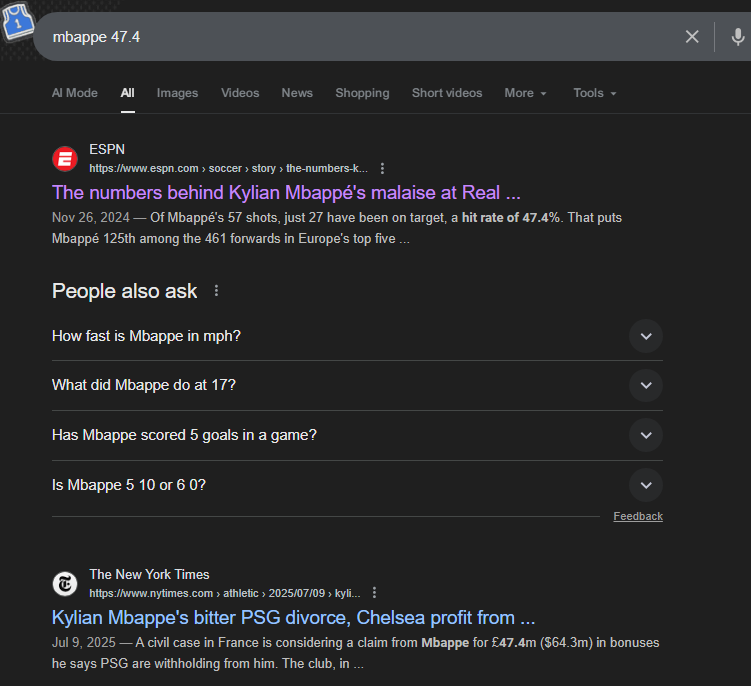Open the jersey doodle logo

[17, 21]
